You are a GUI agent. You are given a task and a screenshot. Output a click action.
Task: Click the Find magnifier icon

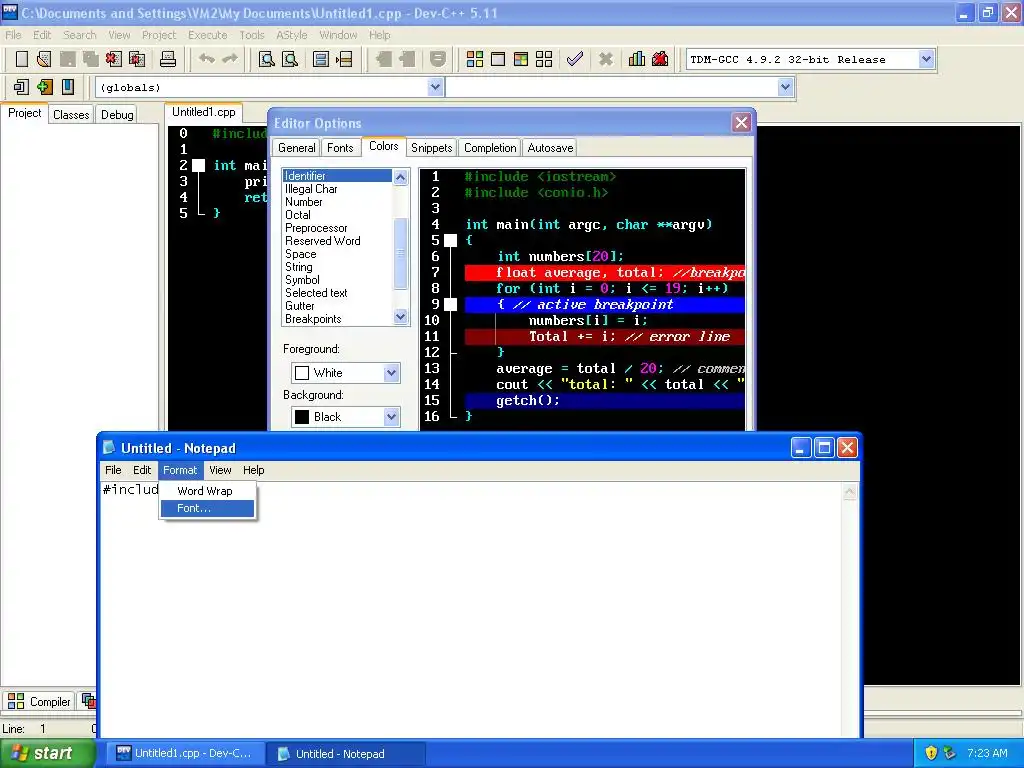point(266,59)
